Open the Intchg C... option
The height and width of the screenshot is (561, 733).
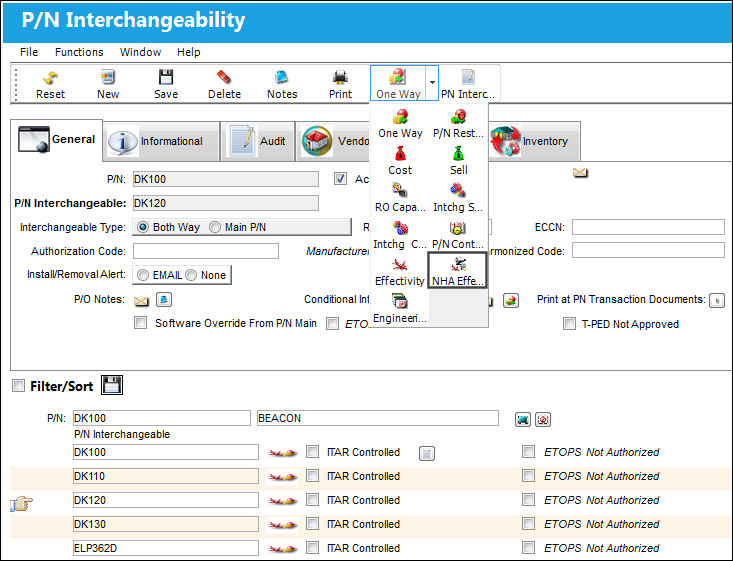(x=400, y=235)
